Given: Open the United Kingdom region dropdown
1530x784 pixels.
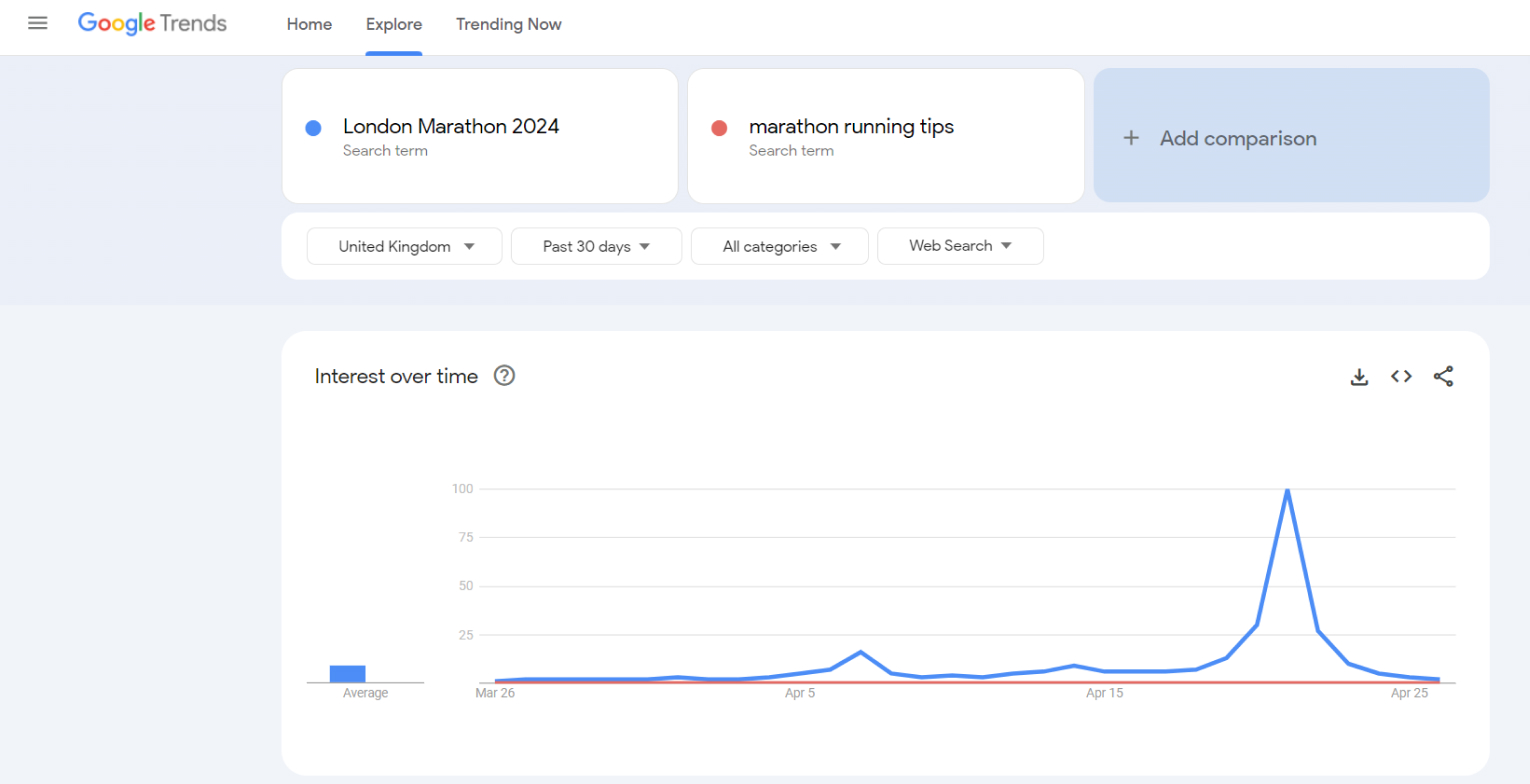Looking at the screenshot, I should (405, 246).
